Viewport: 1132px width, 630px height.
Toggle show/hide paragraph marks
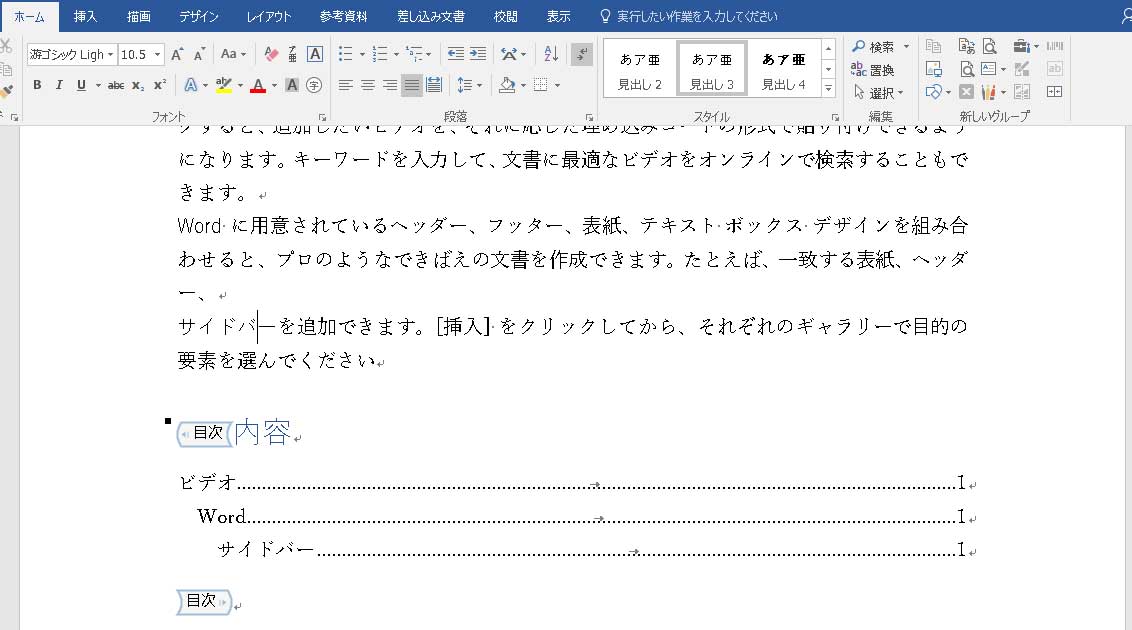582,54
